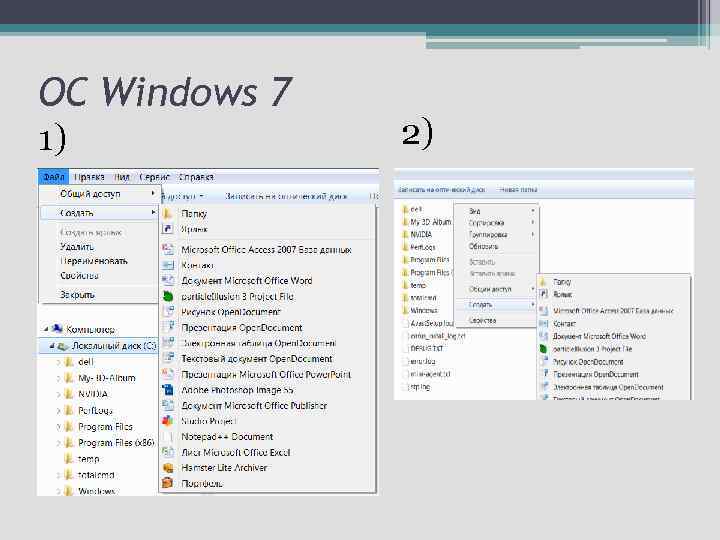Click Excel sheet icon in left submenu
This screenshot has width=720, height=540.
(168, 452)
